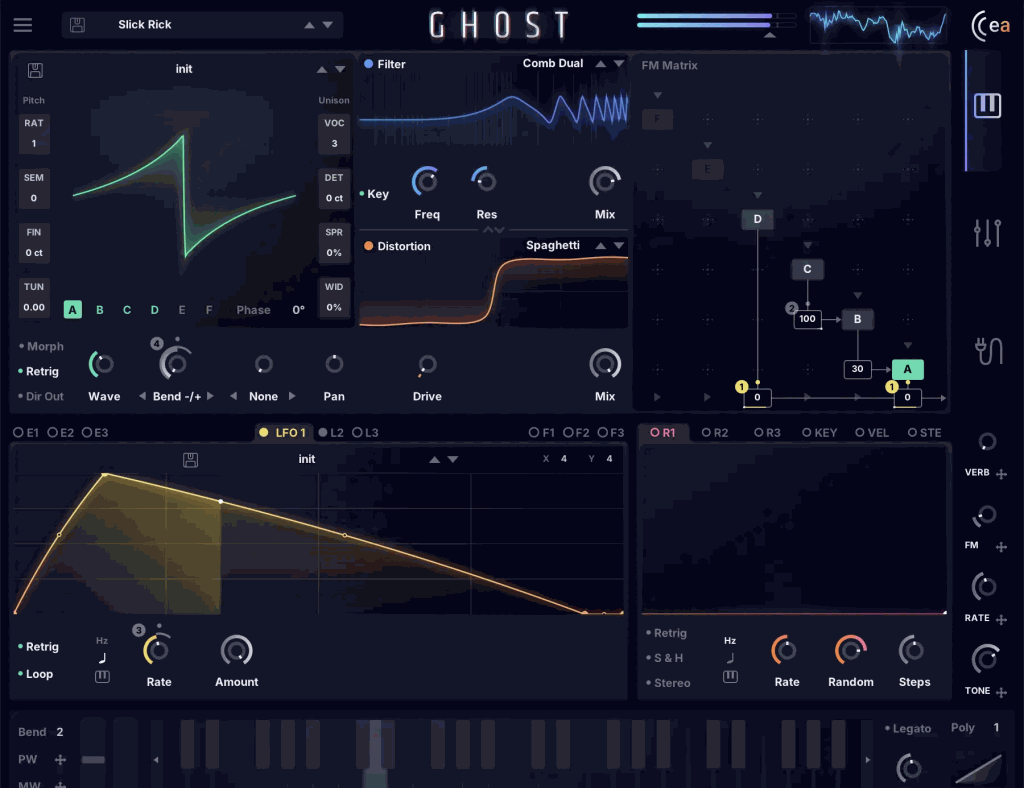
Task: Toggle LFO Loop option
Action: (x=36, y=674)
